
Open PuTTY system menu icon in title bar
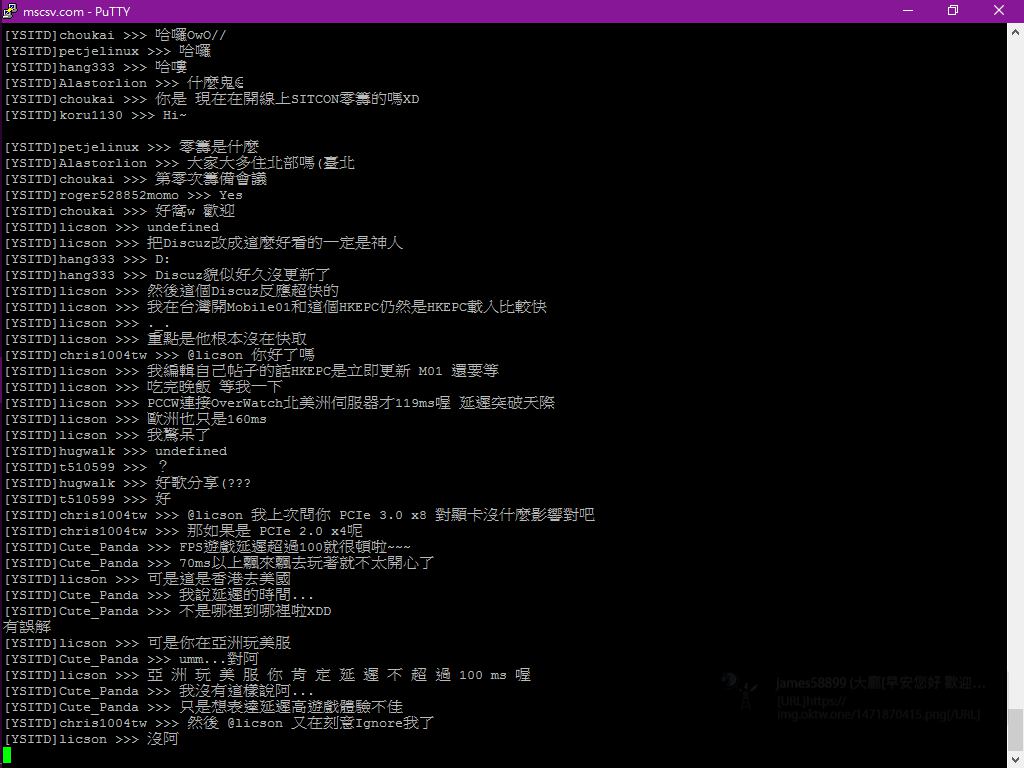pos(10,10)
